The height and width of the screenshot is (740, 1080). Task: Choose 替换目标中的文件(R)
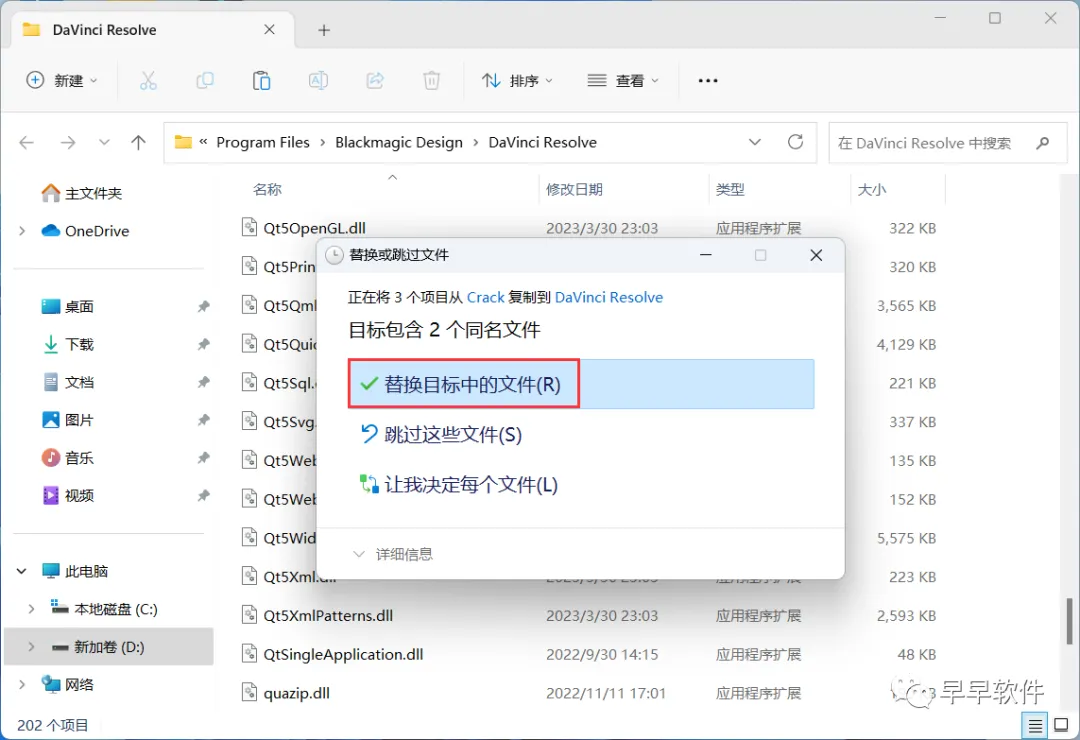point(581,384)
